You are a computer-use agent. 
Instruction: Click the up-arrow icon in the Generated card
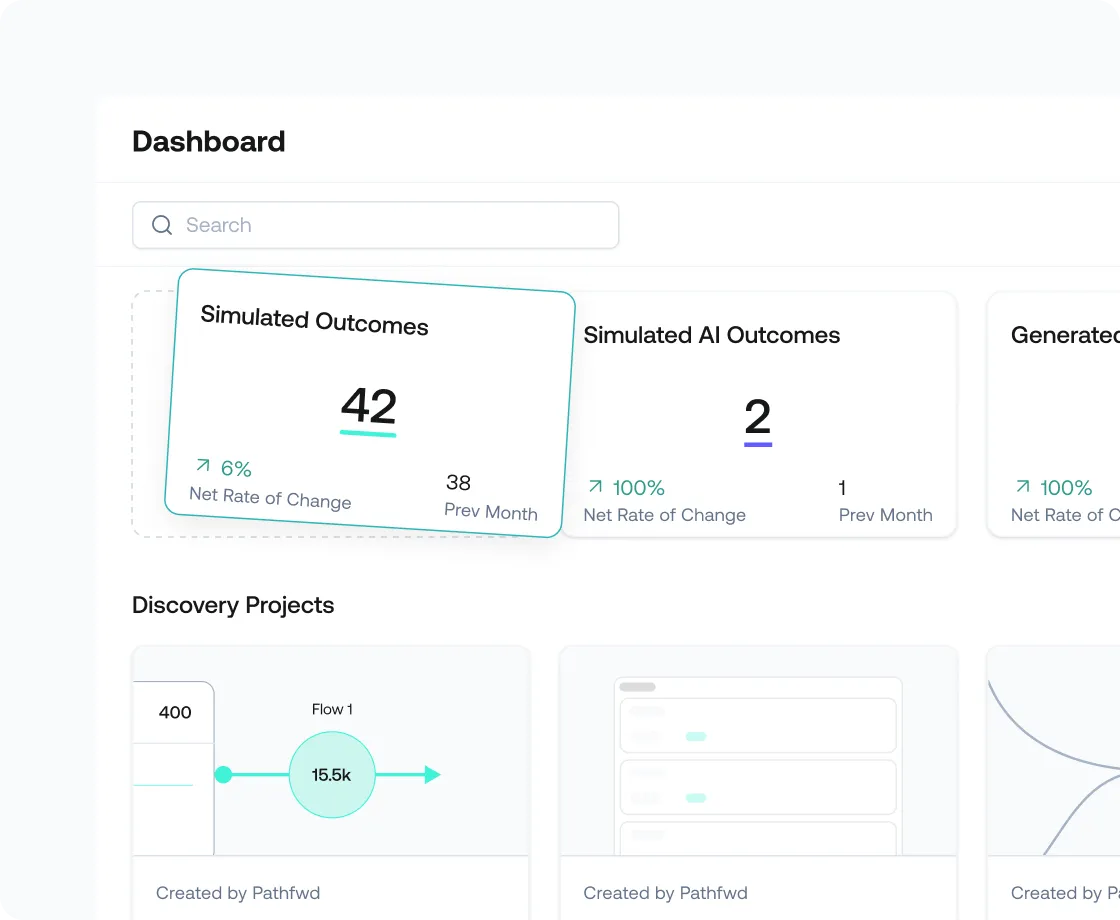pos(1023,486)
